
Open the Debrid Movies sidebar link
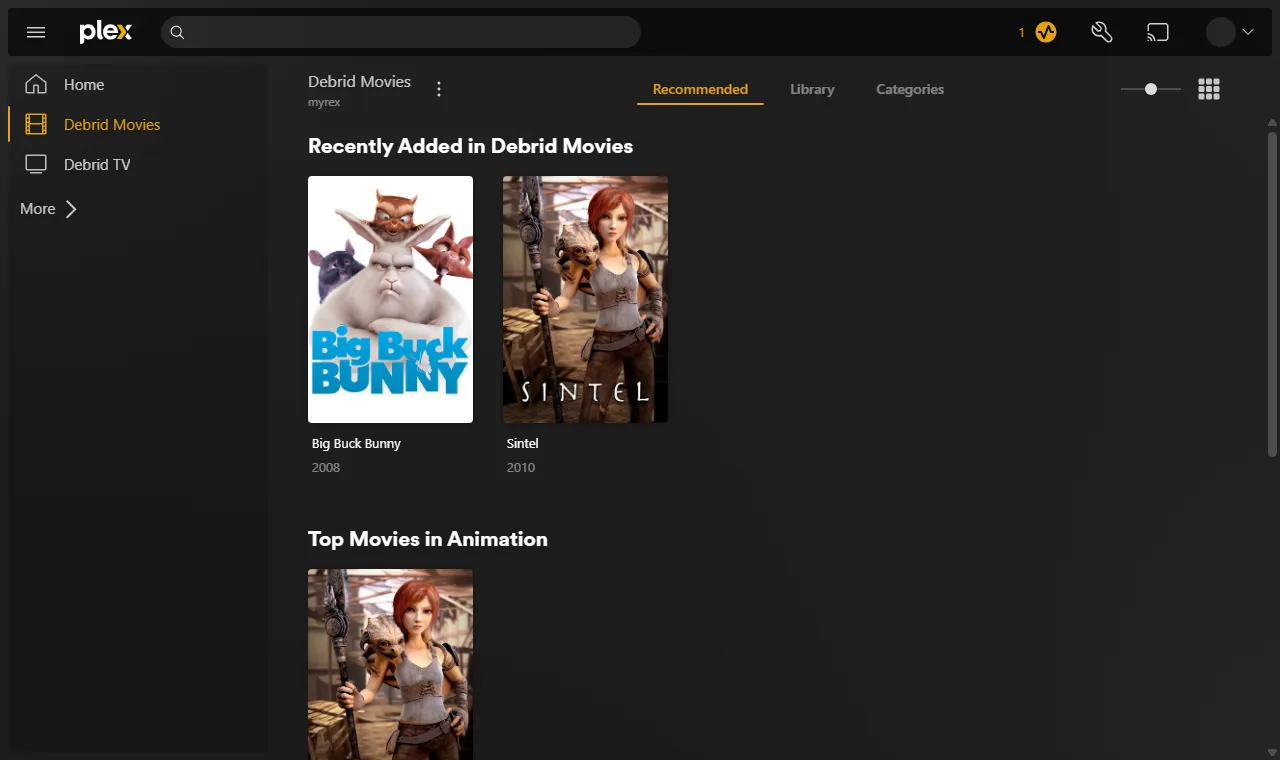pyautogui.click(x=112, y=125)
